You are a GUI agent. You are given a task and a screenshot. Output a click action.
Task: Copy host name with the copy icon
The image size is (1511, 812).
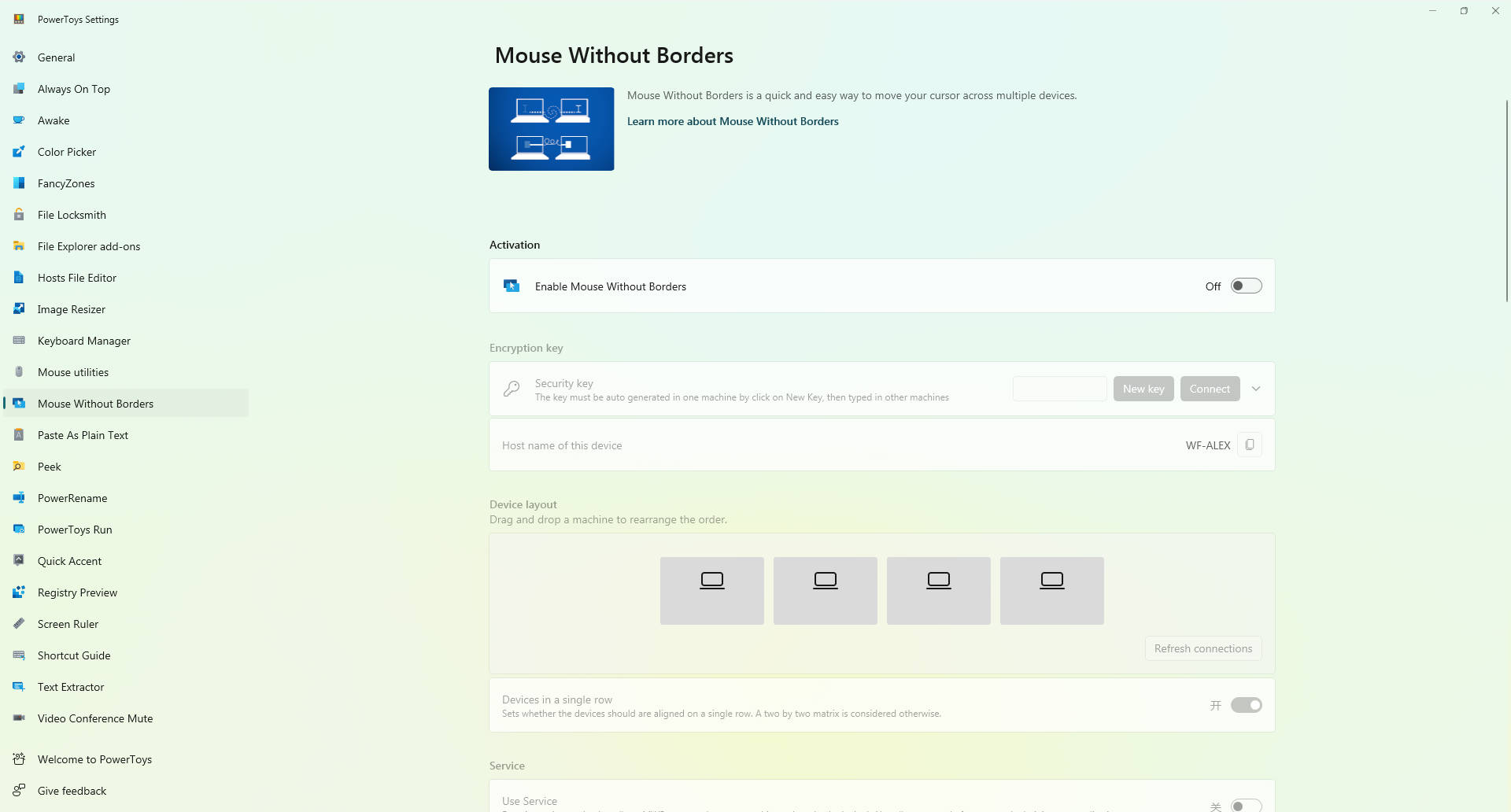(x=1249, y=445)
